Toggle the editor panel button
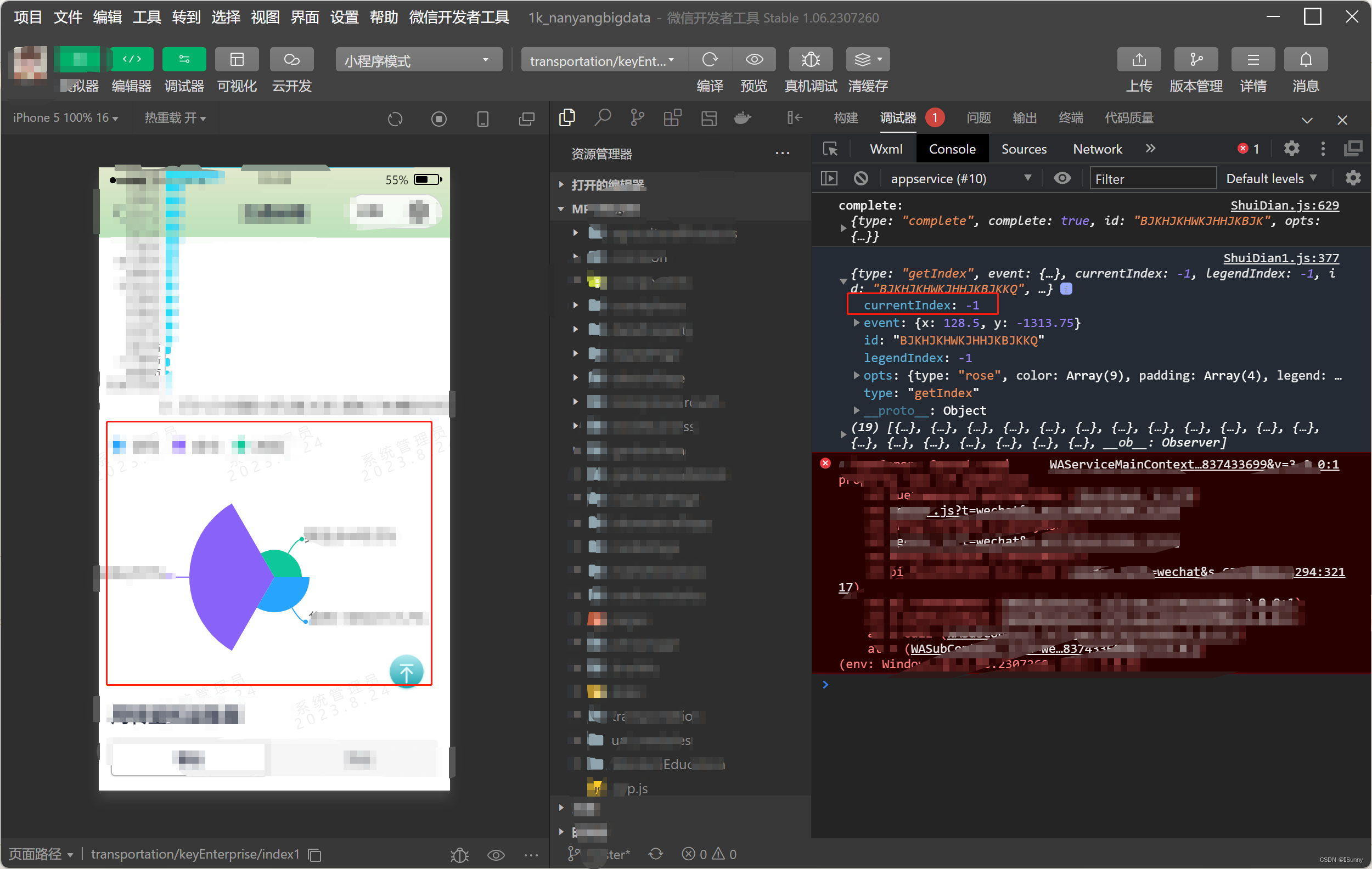 pyautogui.click(x=132, y=60)
